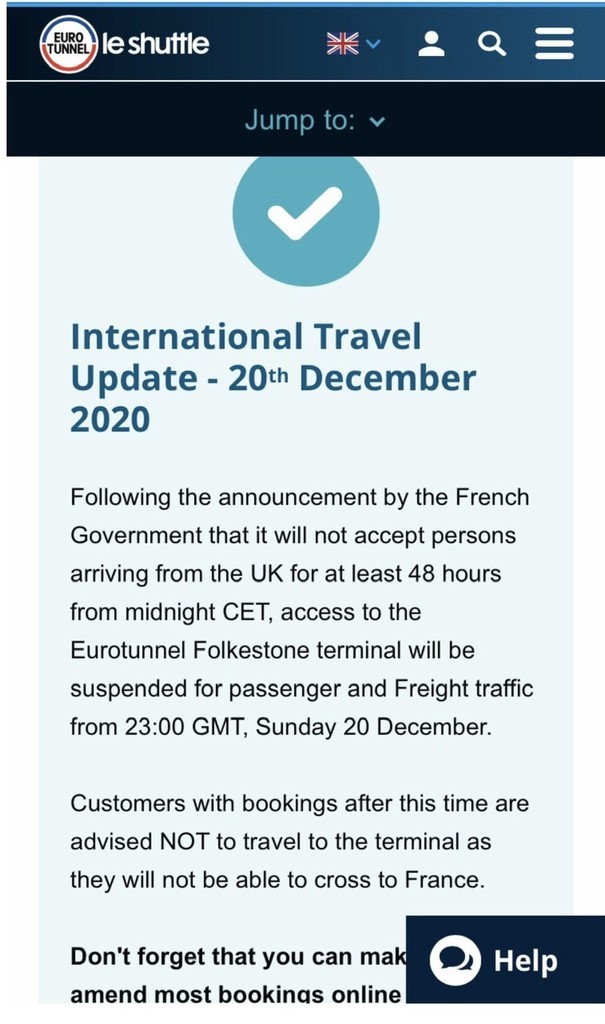The image size is (605, 1024).
Task: Select the UK flag language icon
Action: click(343, 44)
